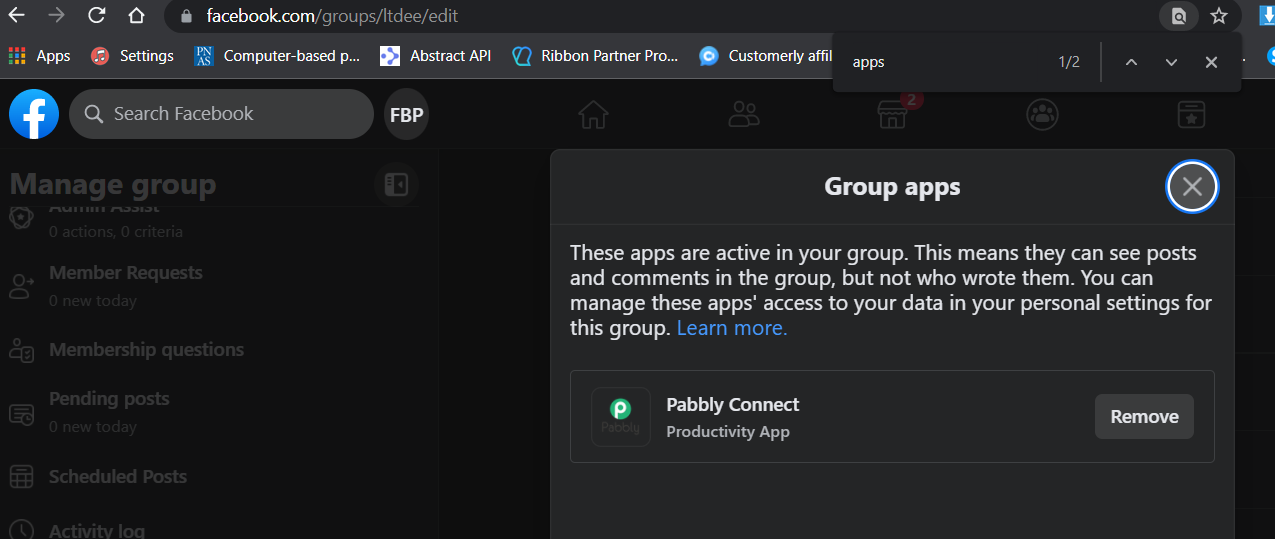Open the Marketplace icon with badge

pyautogui.click(x=893, y=114)
